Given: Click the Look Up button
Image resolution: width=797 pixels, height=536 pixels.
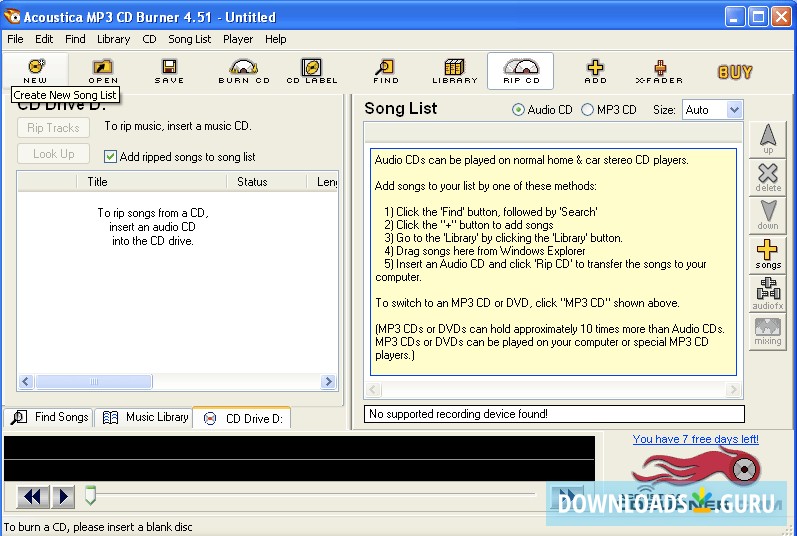Looking at the screenshot, I should pos(53,154).
